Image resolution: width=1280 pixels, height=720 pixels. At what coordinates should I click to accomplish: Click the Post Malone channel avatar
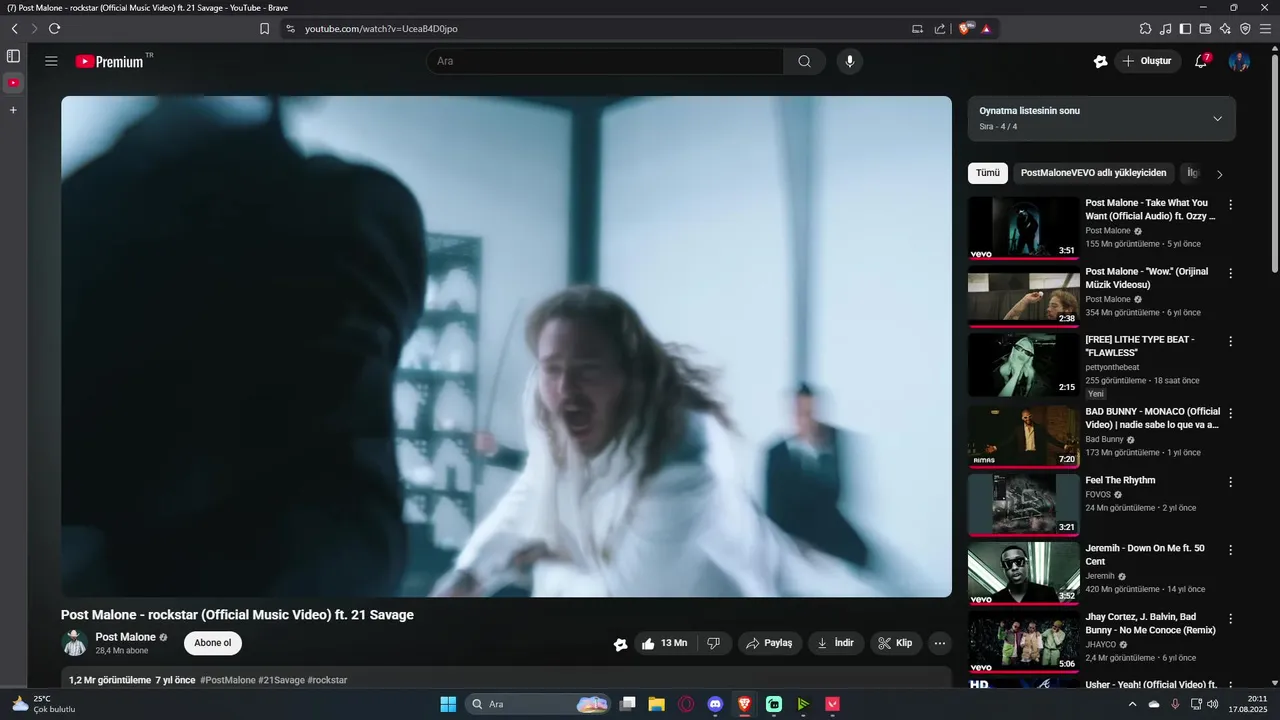pos(74,643)
